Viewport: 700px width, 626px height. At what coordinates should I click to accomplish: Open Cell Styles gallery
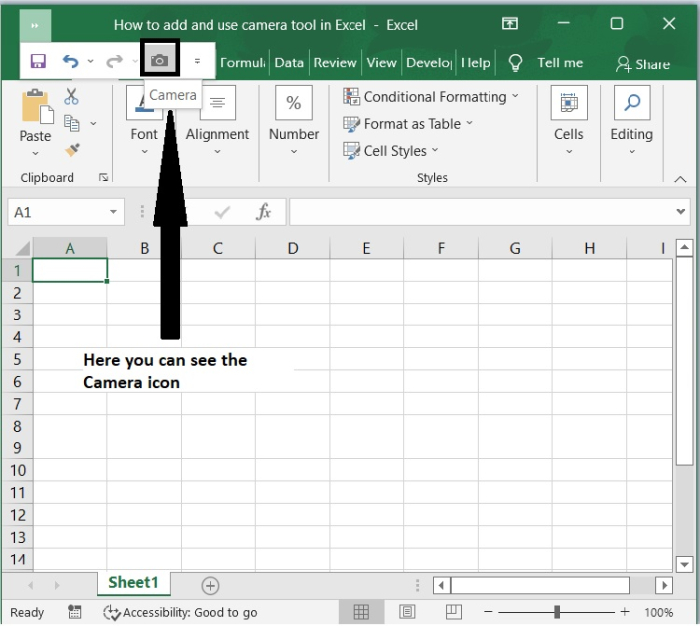click(x=391, y=150)
